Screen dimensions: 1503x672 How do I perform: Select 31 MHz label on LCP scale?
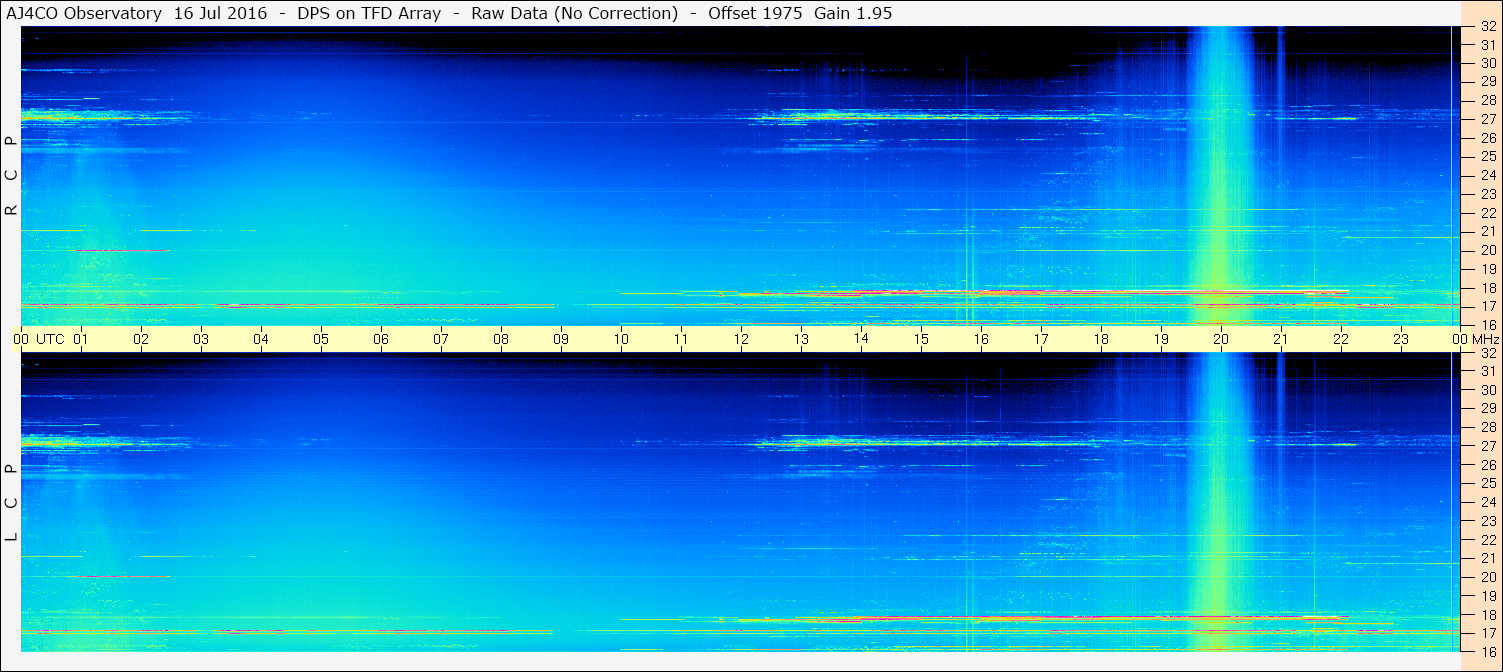coord(1487,371)
